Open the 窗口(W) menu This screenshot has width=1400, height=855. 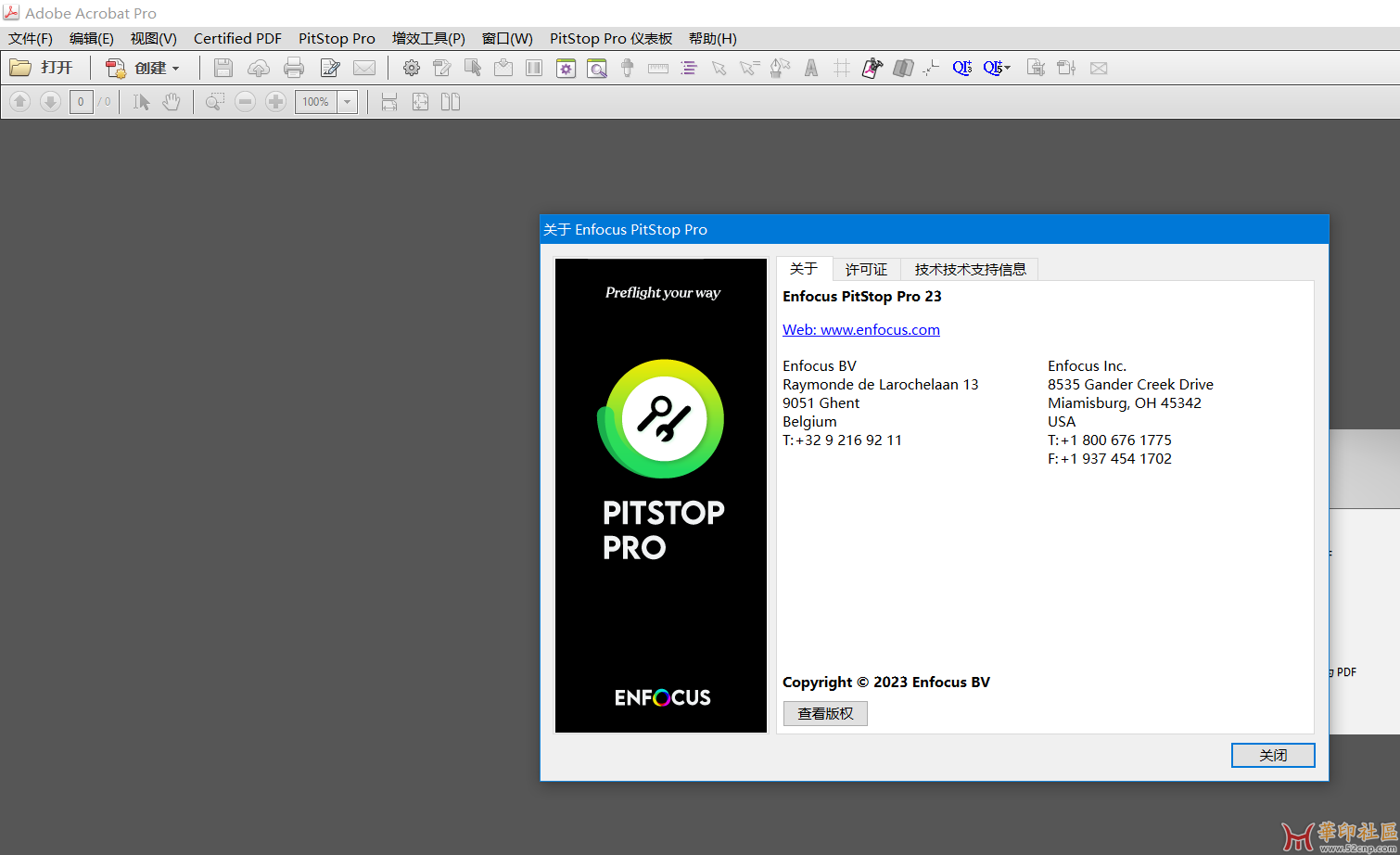(507, 38)
